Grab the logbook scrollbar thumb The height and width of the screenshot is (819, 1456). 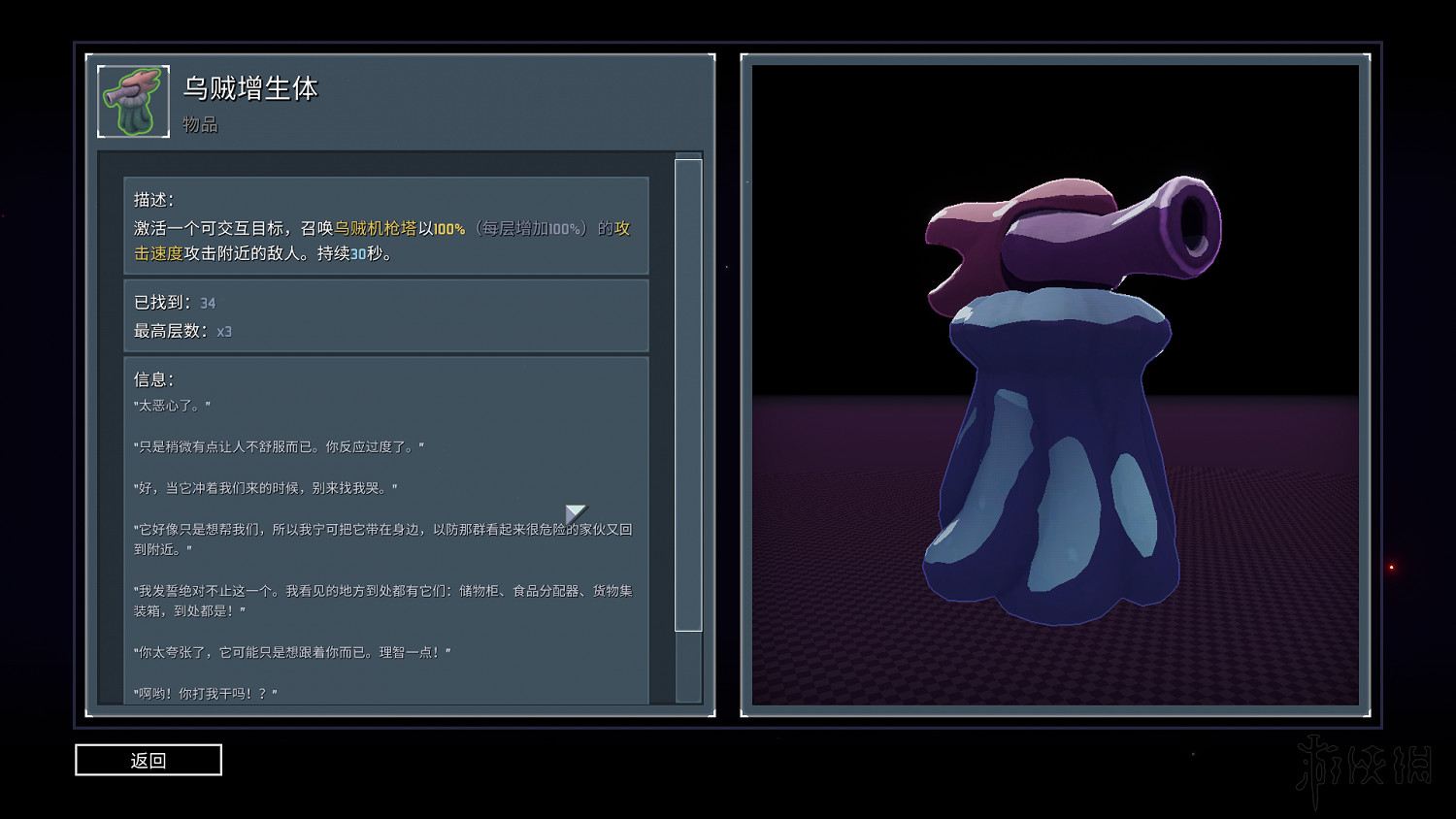pyautogui.click(x=688, y=393)
